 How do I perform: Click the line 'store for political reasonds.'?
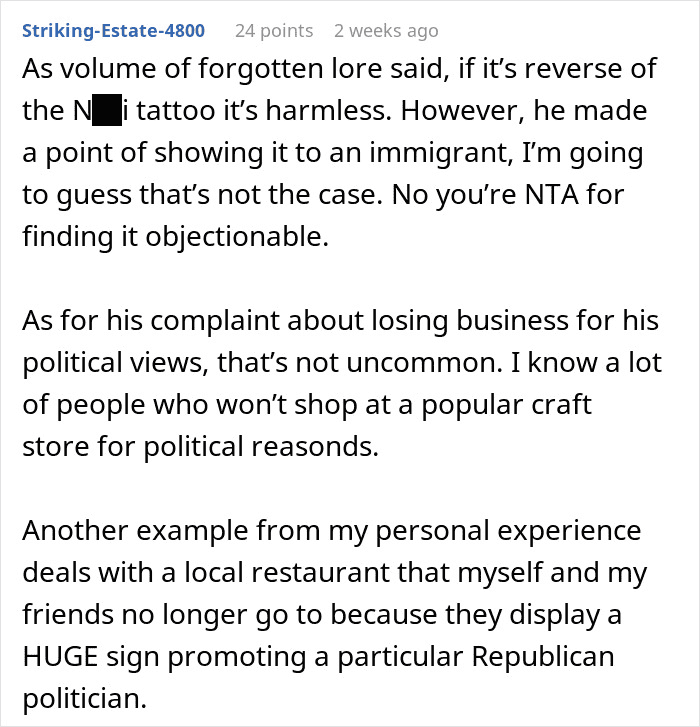pyautogui.click(x=201, y=446)
